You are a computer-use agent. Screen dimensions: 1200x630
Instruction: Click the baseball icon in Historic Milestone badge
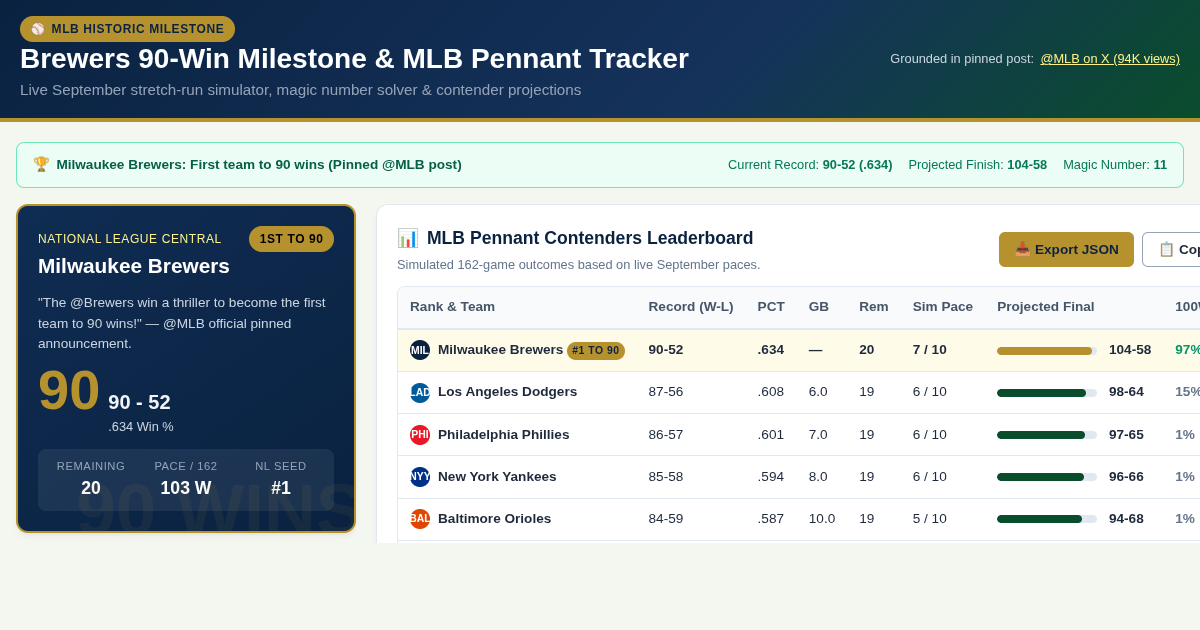(x=38, y=29)
